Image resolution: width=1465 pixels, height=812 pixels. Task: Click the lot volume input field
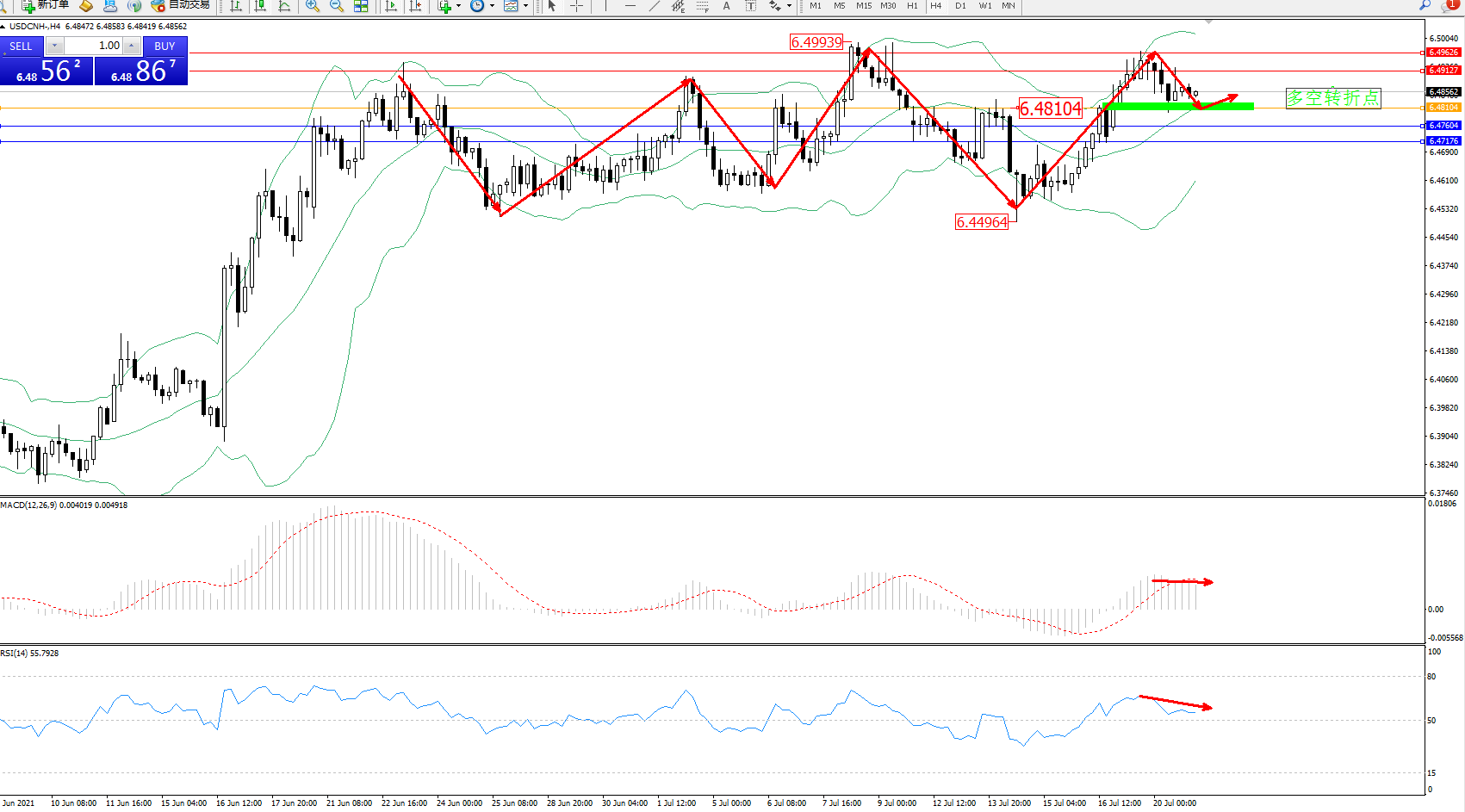(x=93, y=46)
